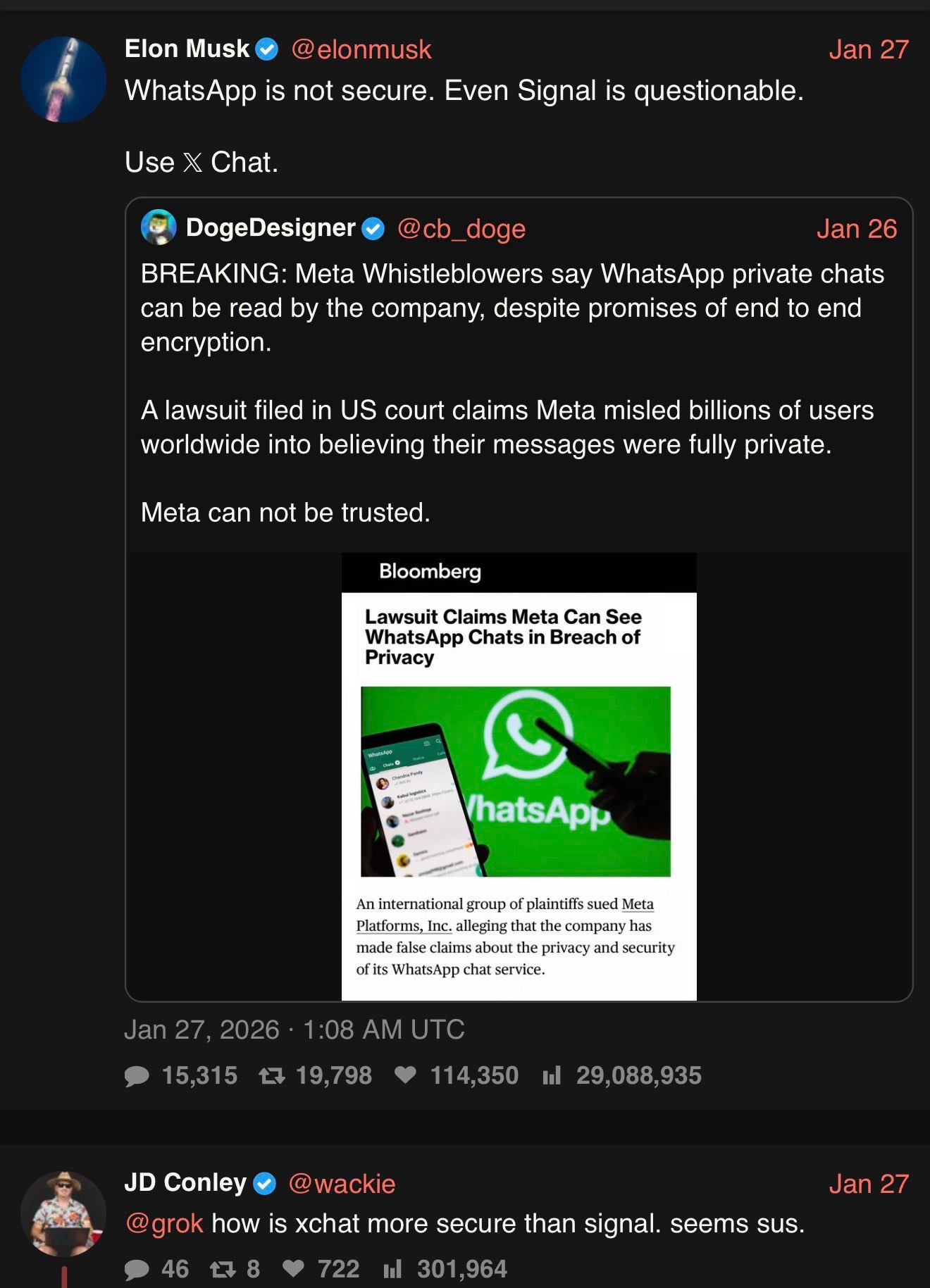
Task: Click the retweet icon showing 19,798
Action: 272,1075
